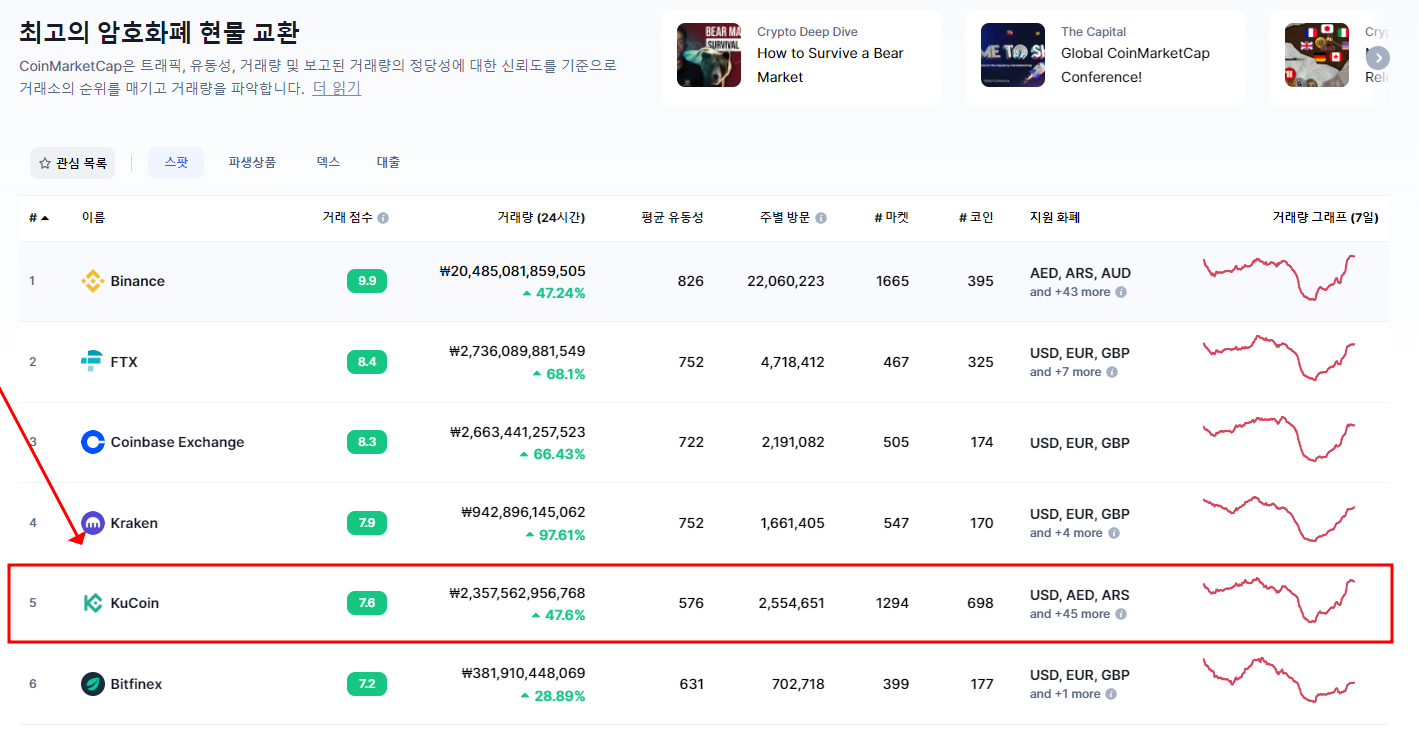Click the star icon next to 관심 목록
This screenshot has height=737, width=1419.
43,162
